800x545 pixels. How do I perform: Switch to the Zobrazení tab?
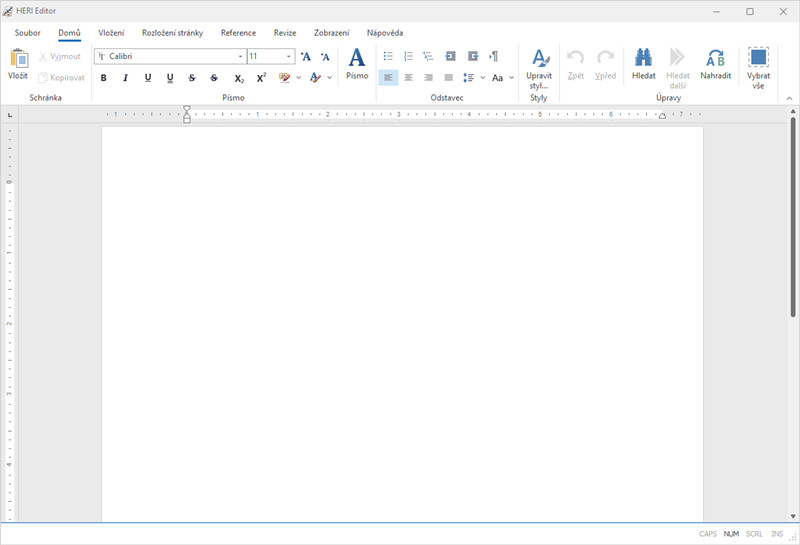(332, 33)
